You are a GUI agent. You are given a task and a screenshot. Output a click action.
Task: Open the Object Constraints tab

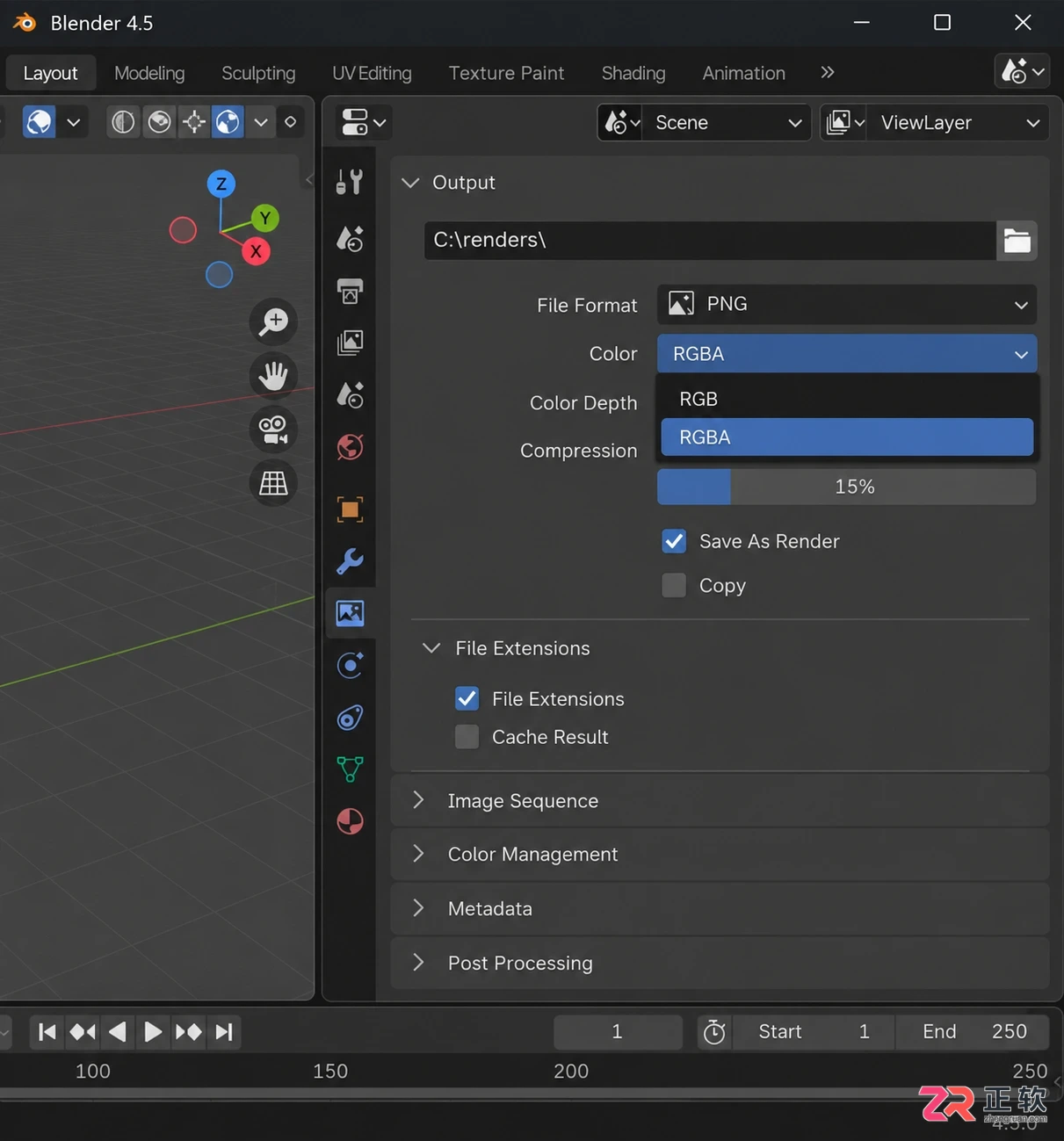click(350, 718)
